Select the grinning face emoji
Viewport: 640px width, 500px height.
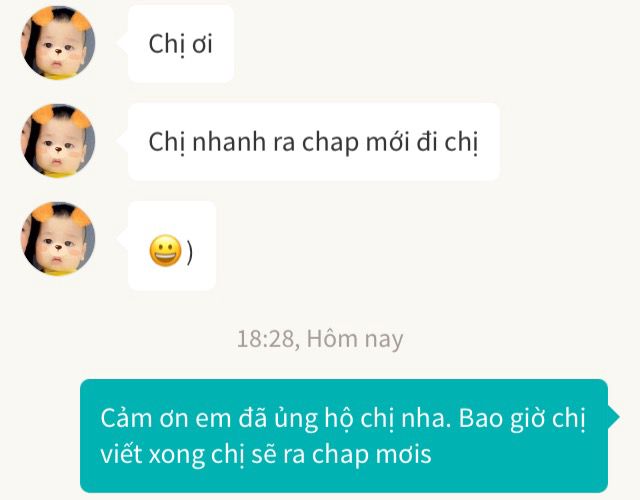coord(165,251)
